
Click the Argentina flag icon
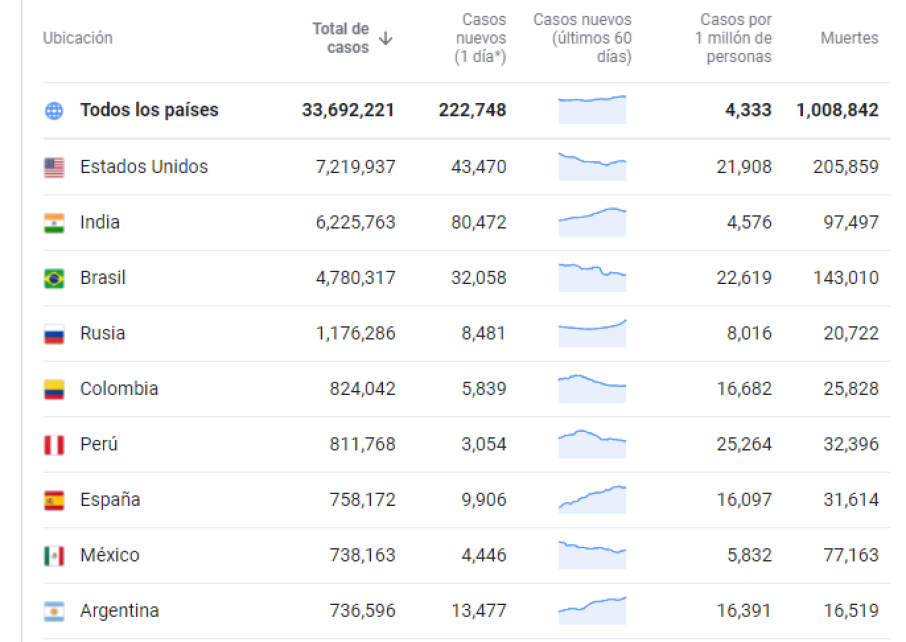click(54, 611)
